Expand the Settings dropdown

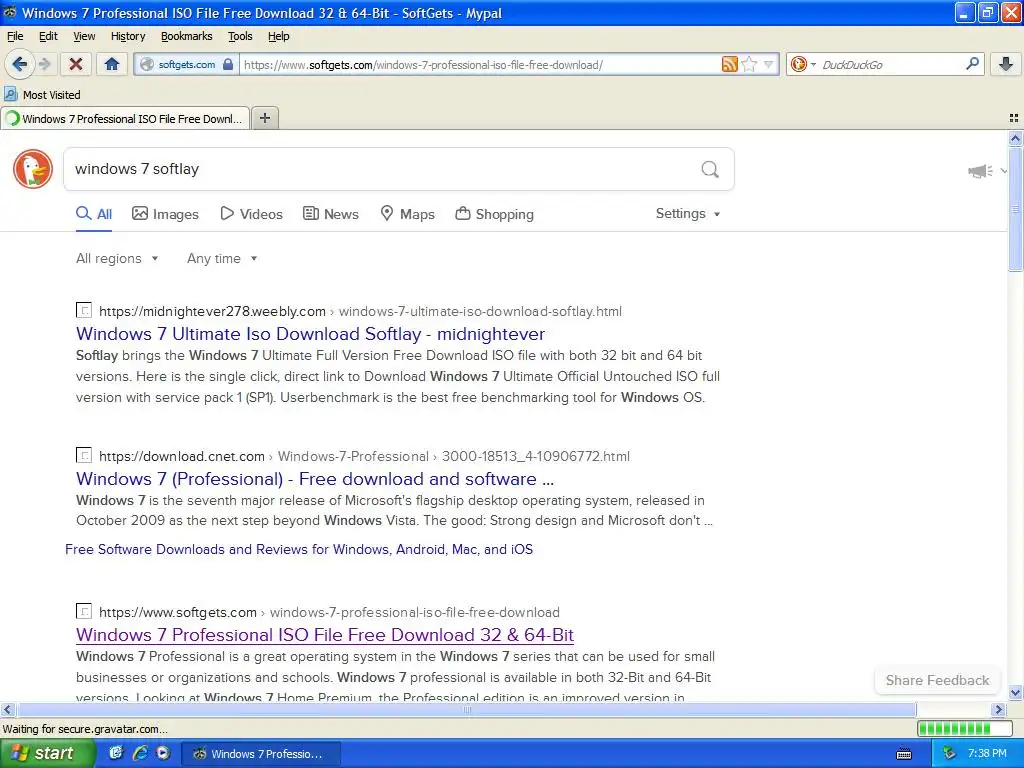coord(688,214)
